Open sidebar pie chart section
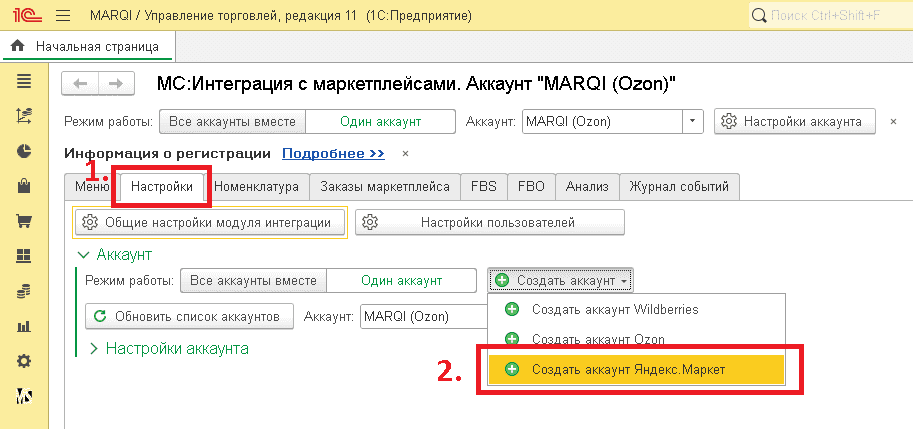This screenshot has height=429, width=913. [x=24, y=151]
